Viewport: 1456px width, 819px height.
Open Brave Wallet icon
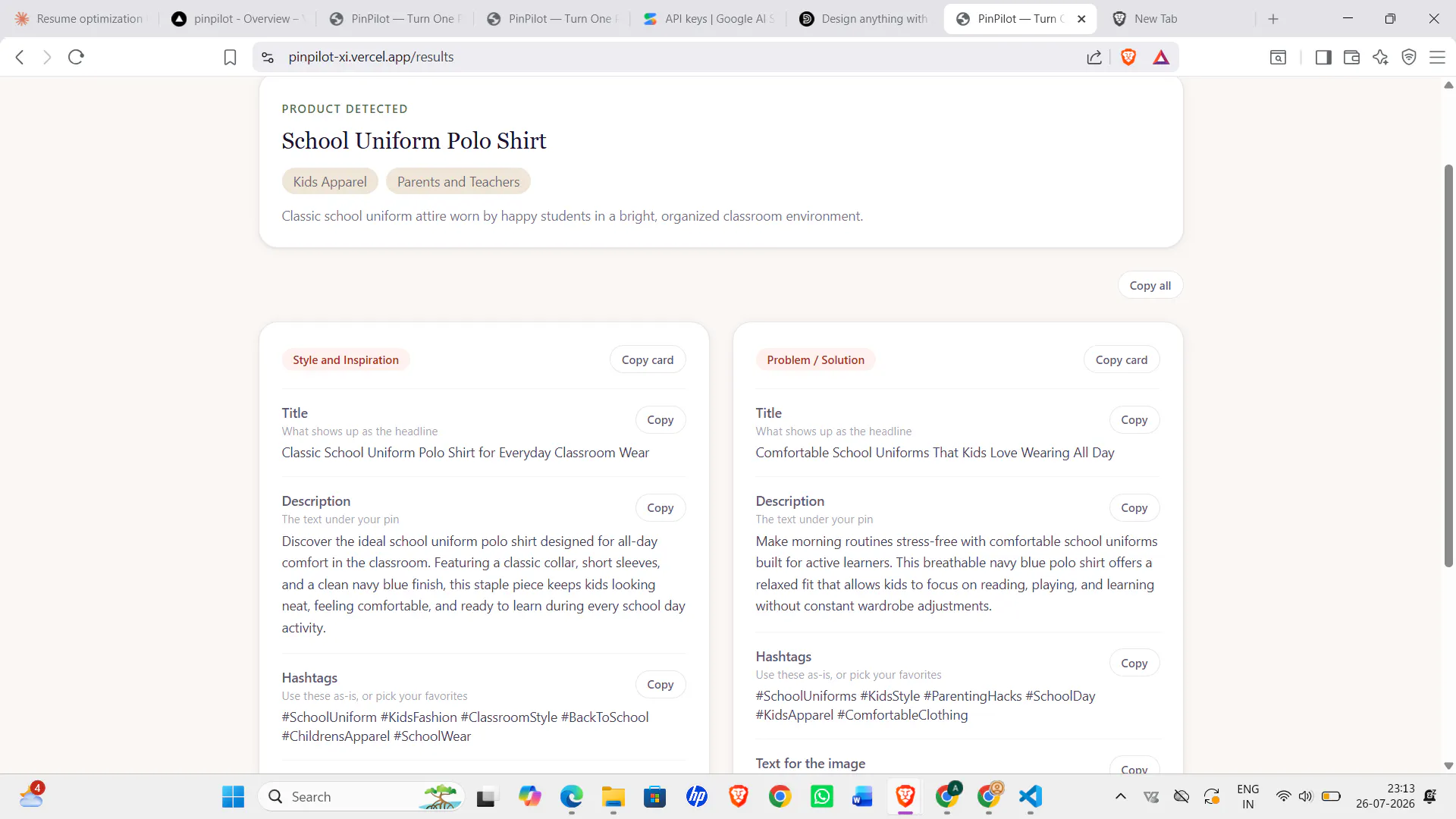1351,57
